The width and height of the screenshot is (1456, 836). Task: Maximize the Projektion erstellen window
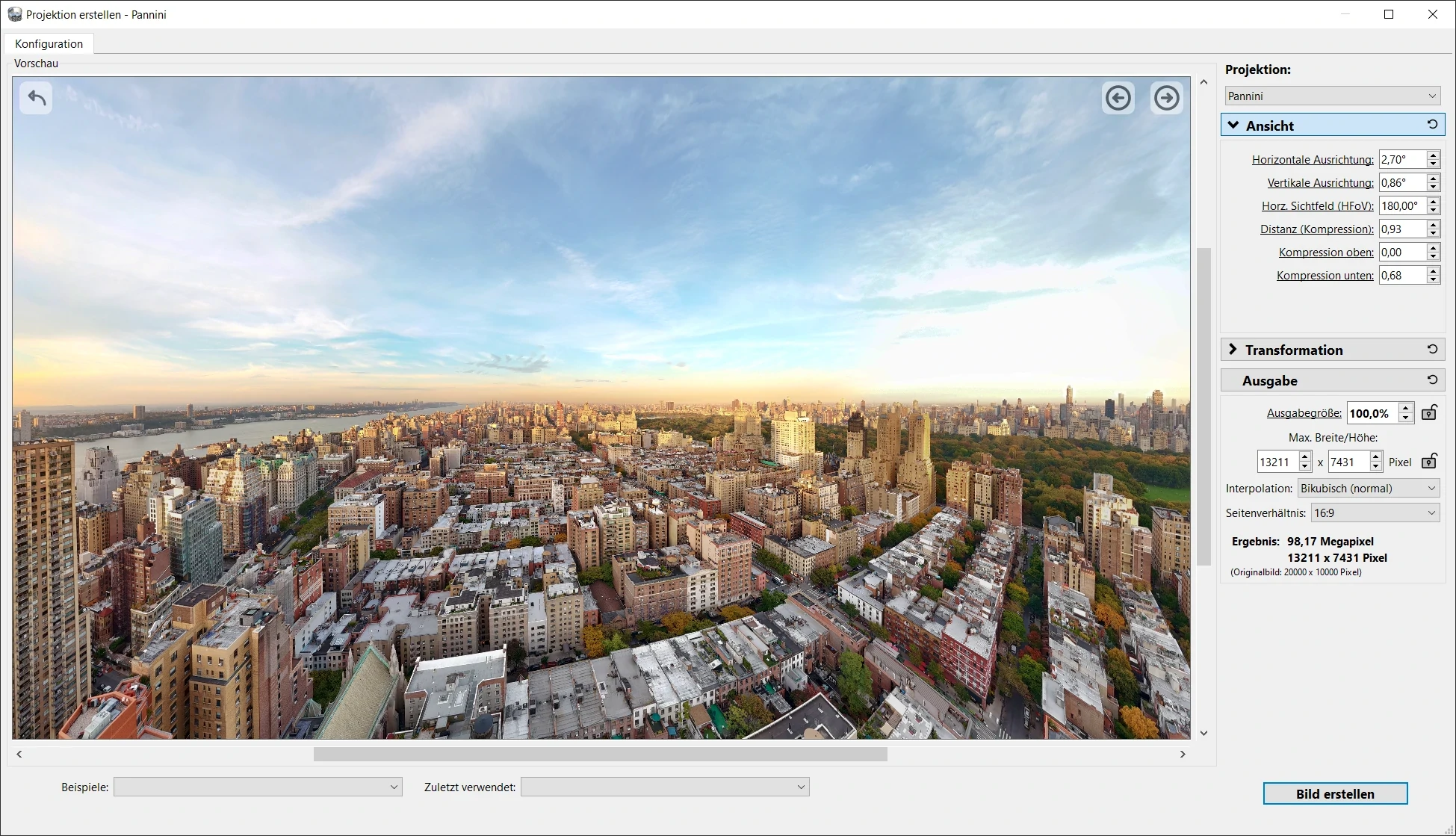1389,14
